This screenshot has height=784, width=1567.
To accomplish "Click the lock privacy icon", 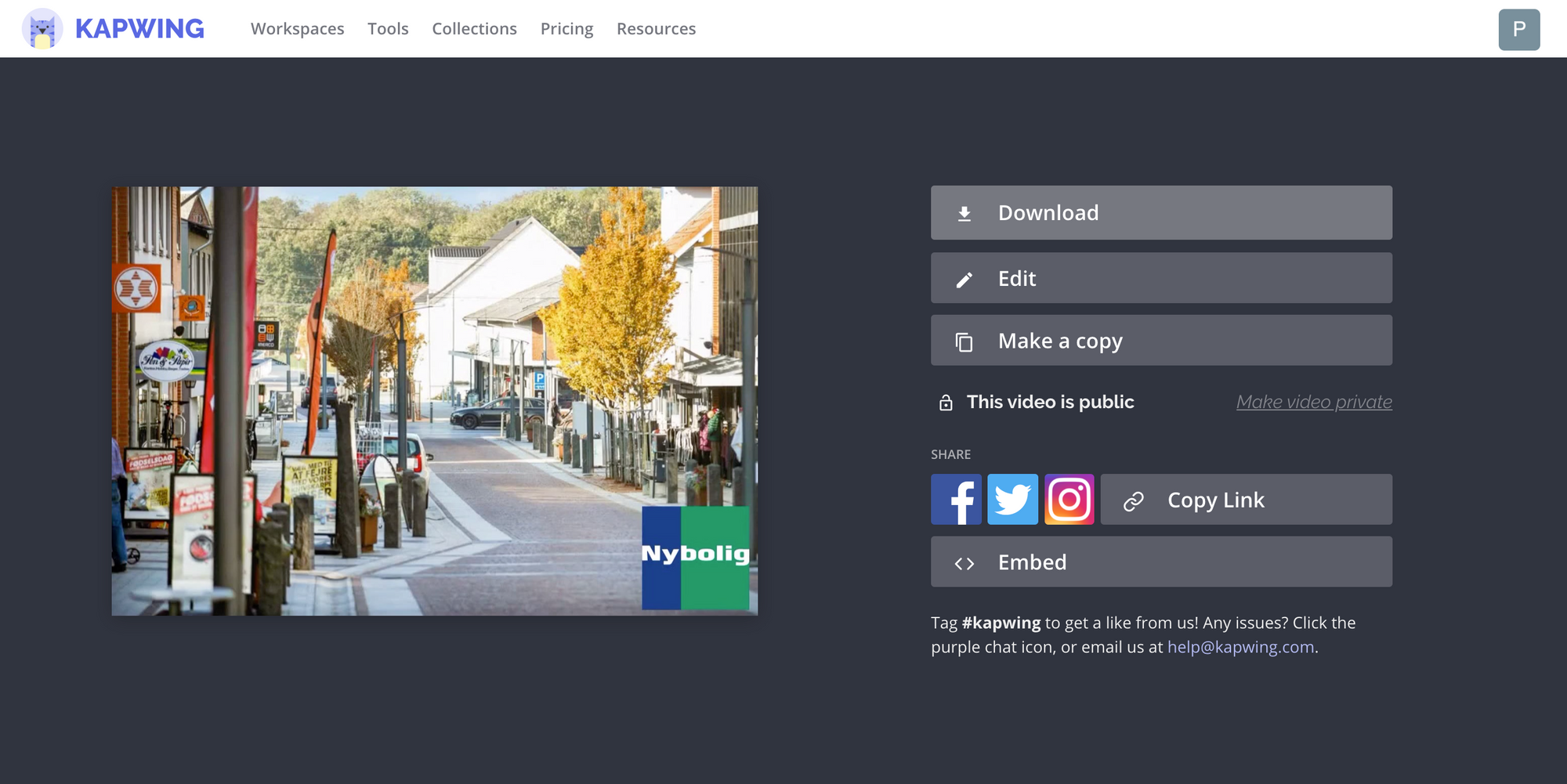I will tap(946, 403).
